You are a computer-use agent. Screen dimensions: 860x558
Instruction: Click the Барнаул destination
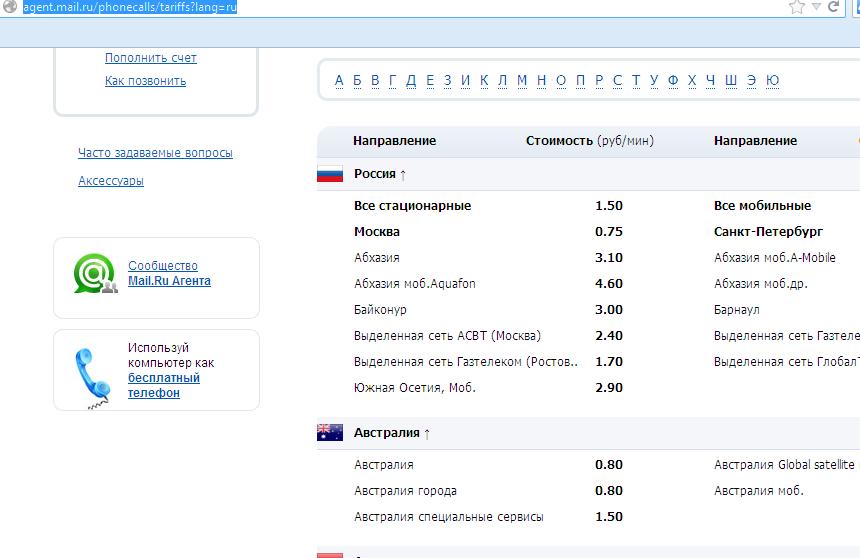click(737, 309)
